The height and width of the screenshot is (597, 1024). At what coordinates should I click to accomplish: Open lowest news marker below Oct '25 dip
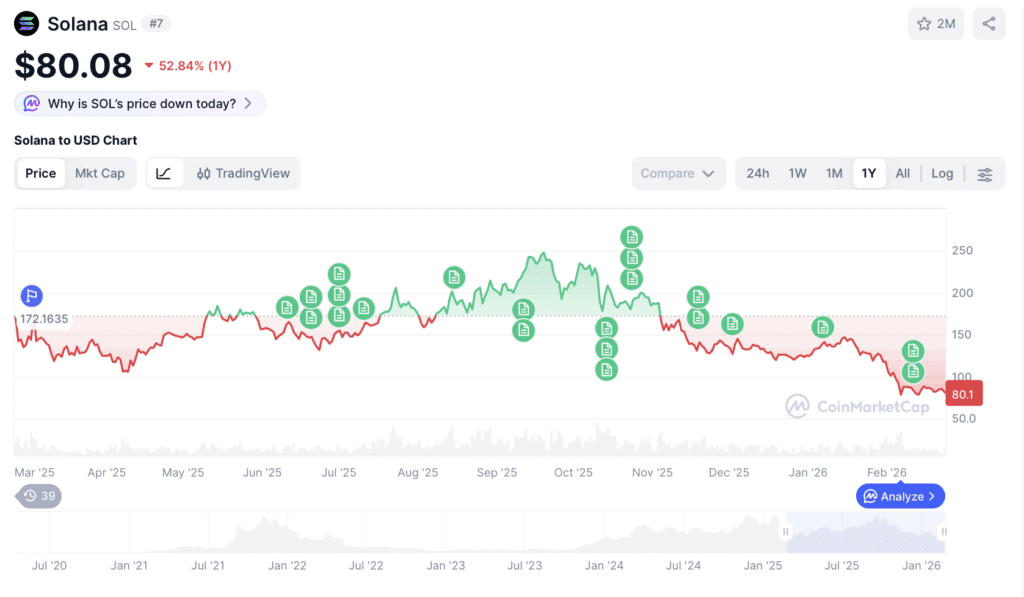click(x=606, y=370)
